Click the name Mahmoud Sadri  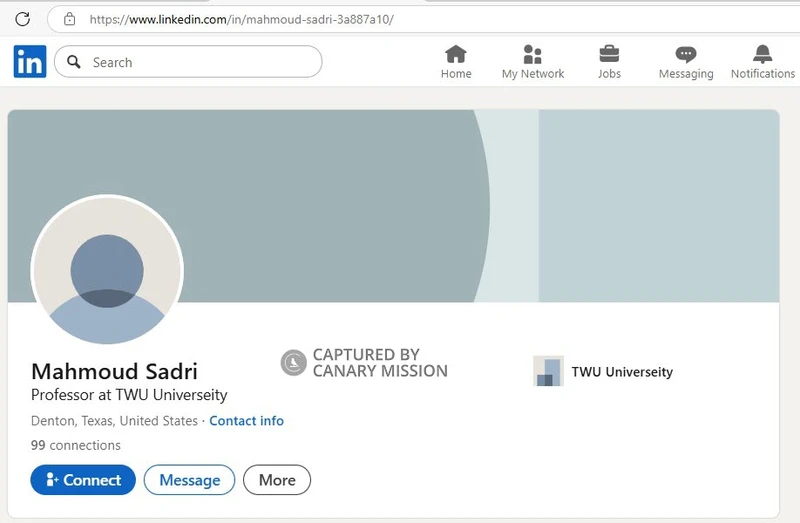[x=114, y=371]
